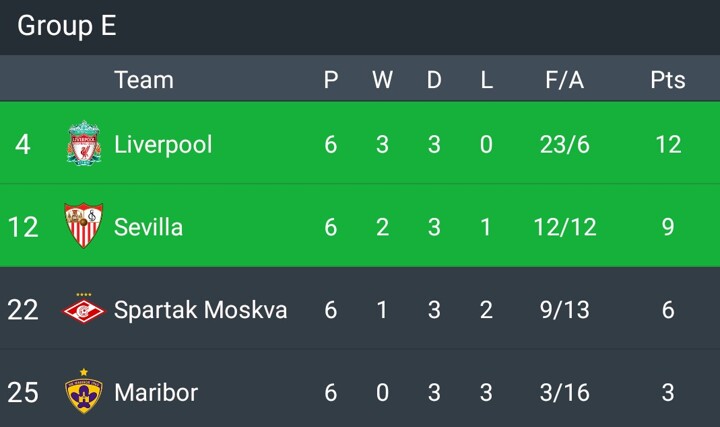This screenshot has width=720, height=427.
Task: Click the Sevilla club crest icon
Action: [x=84, y=226]
